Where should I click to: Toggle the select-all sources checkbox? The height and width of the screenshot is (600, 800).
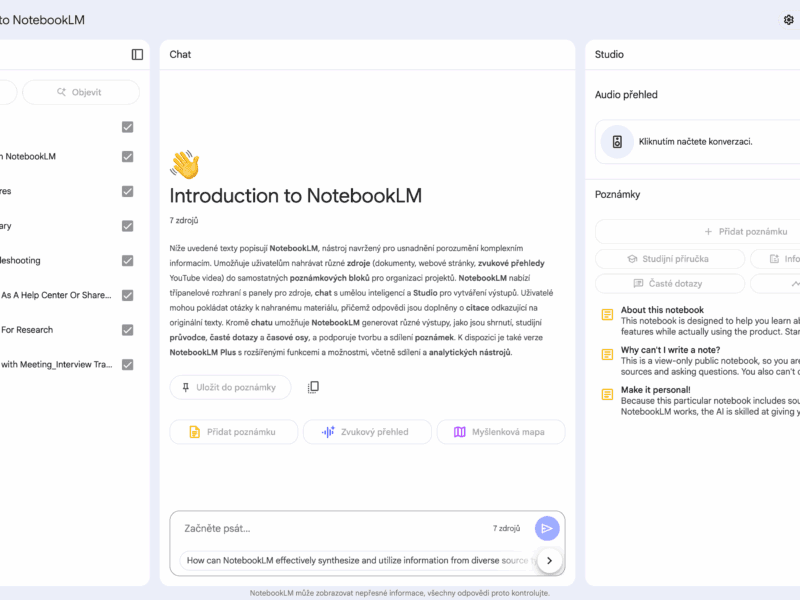128,127
